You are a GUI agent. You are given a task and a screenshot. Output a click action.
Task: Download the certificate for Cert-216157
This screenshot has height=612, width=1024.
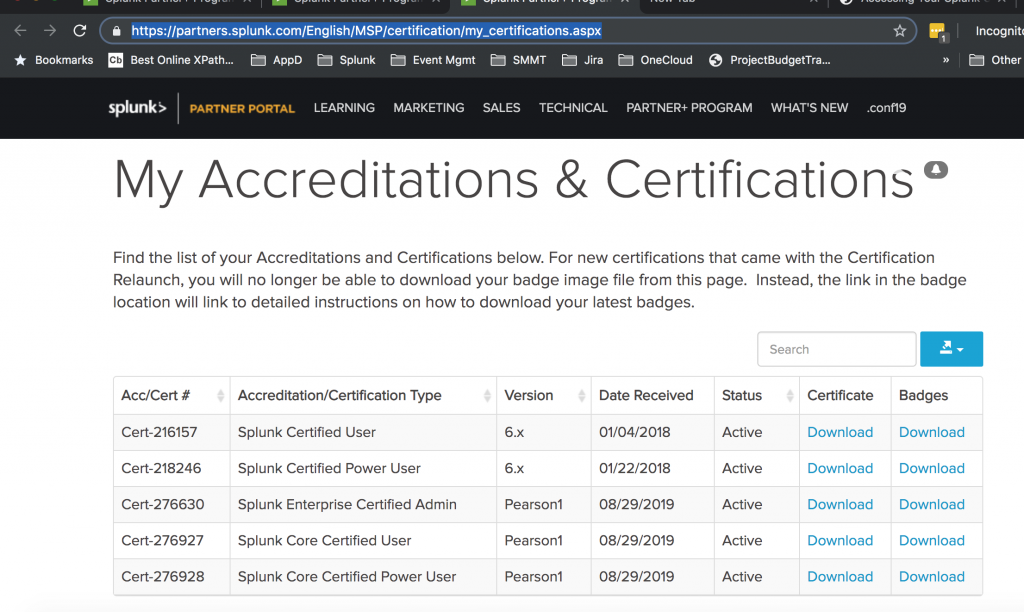pyautogui.click(x=840, y=432)
